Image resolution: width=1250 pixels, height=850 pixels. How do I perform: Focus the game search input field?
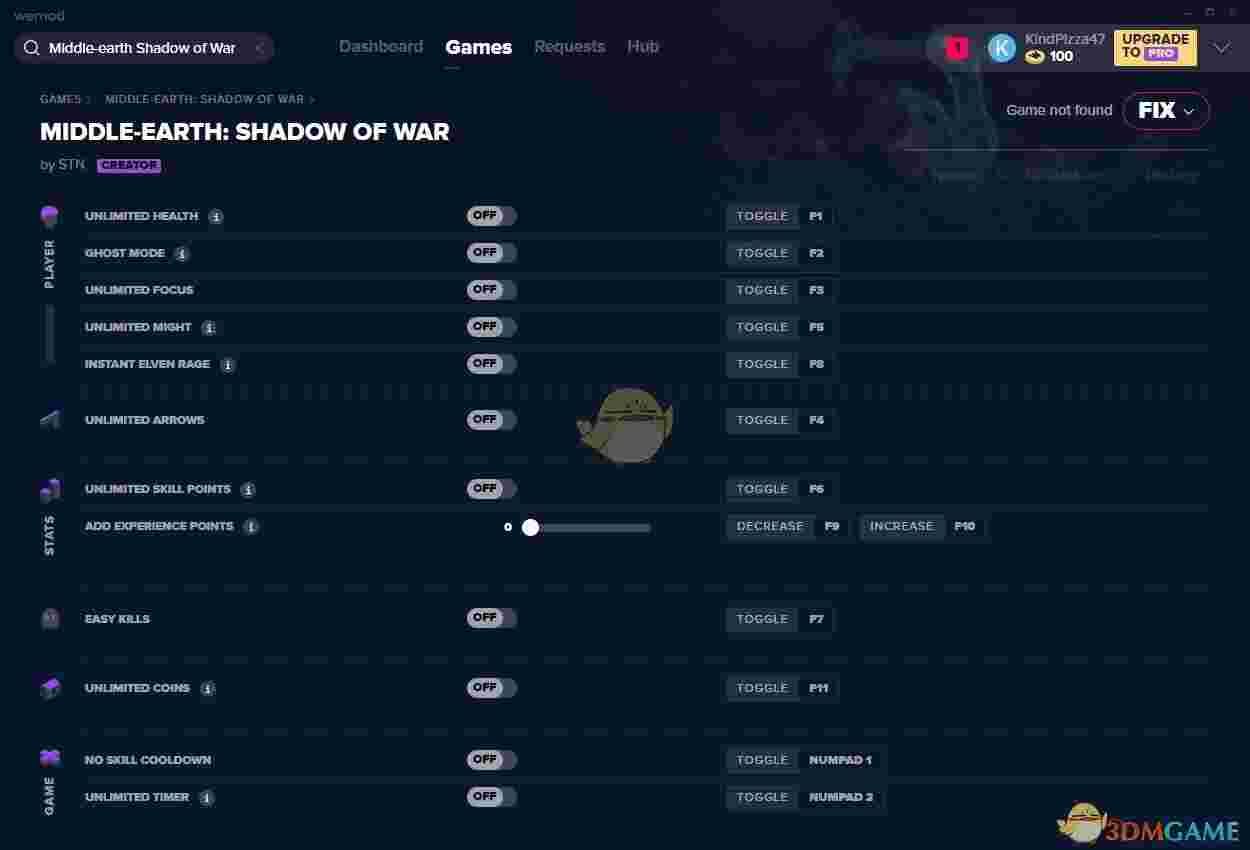click(143, 48)
